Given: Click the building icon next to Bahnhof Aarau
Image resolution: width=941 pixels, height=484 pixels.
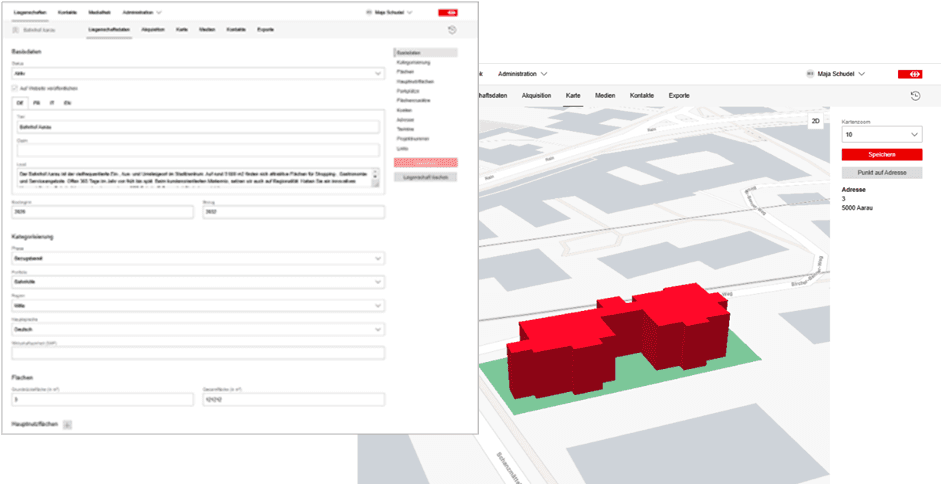Looking at the screenshot, I should click(14, 31).
